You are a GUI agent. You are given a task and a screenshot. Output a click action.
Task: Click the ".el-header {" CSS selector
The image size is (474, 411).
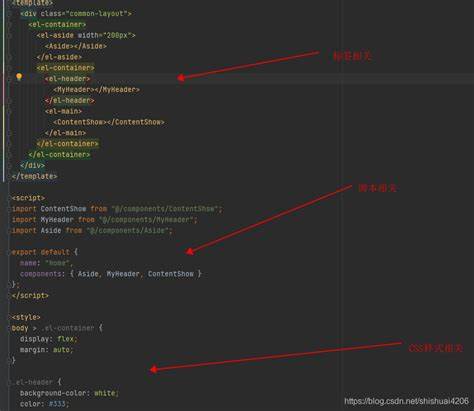tap(36, 382)
